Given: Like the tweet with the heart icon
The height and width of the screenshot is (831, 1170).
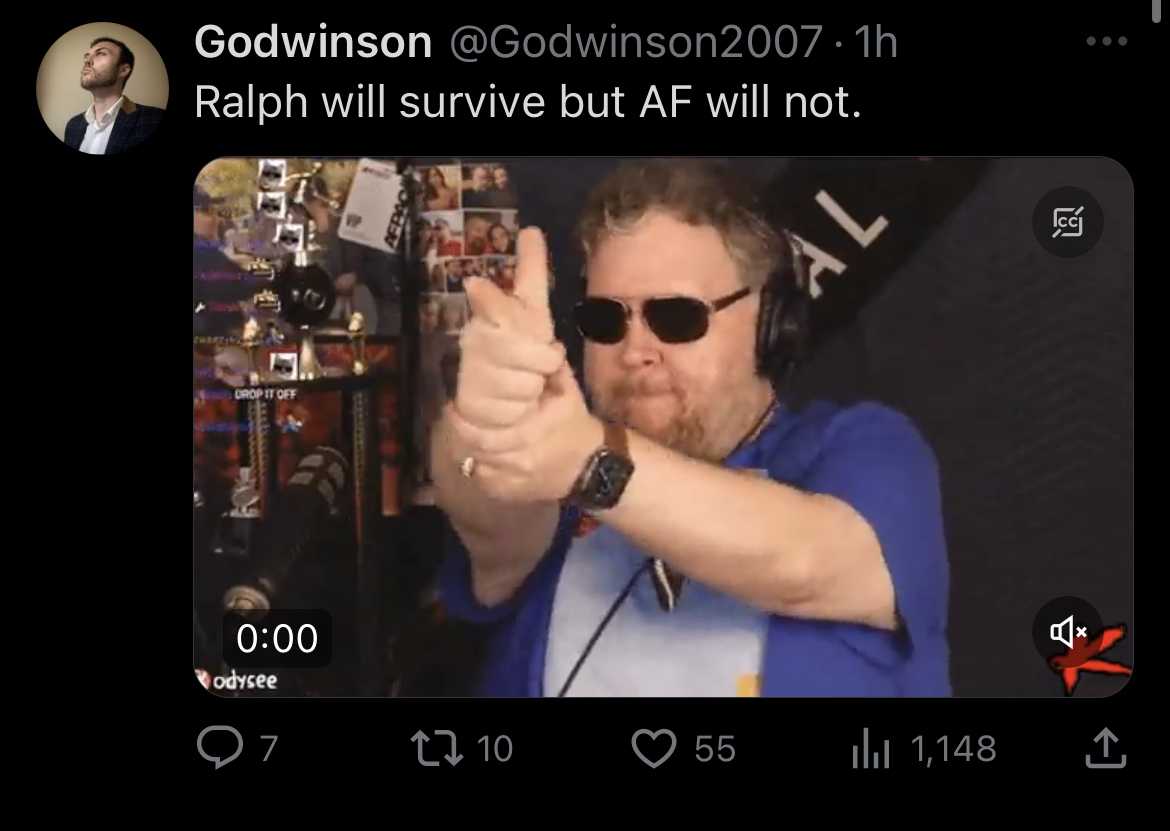Looking at the screenshot, I should coord(654,748).
